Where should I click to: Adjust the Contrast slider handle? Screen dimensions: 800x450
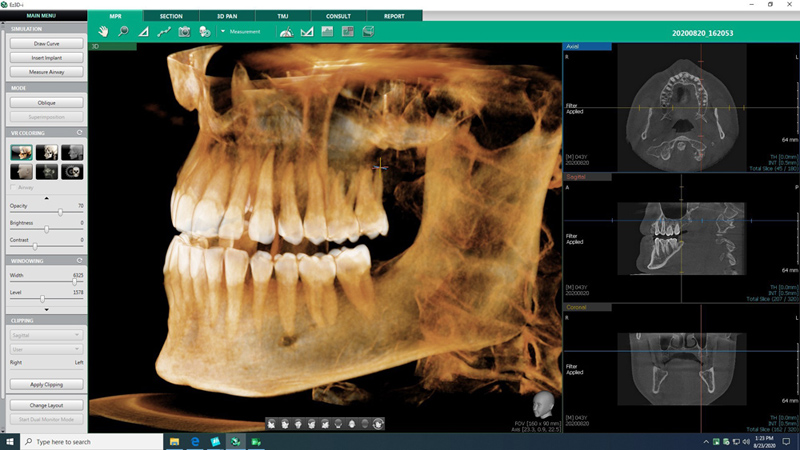pyautogui.click(x=35, y=246)
